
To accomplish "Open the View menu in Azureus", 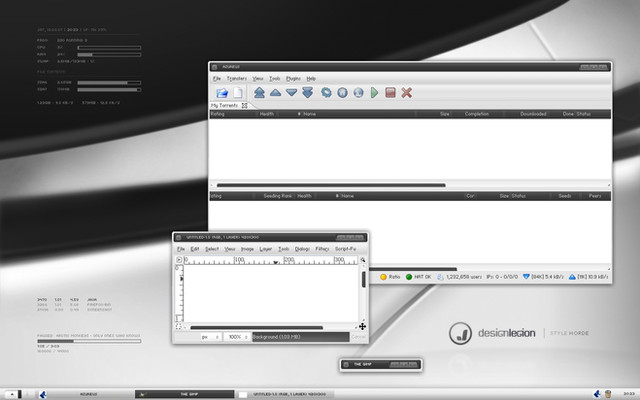I will 258,78.
